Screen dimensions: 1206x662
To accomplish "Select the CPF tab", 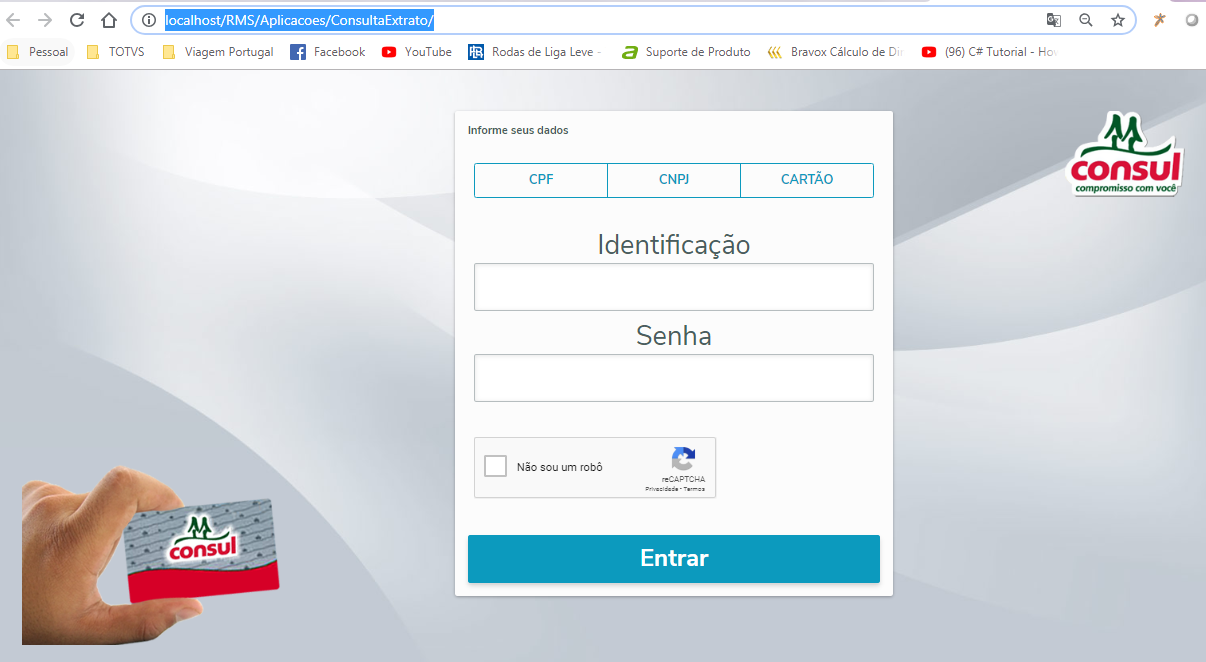I will click(x=541, y=180).
